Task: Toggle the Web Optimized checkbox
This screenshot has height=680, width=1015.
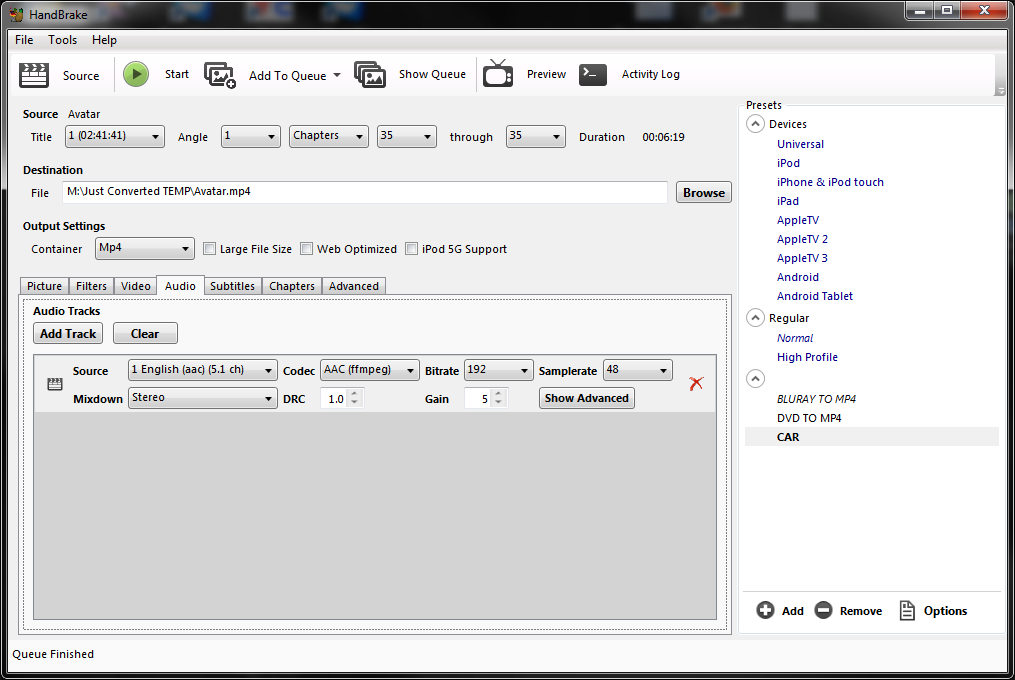Action: click(x=306, y=249)
